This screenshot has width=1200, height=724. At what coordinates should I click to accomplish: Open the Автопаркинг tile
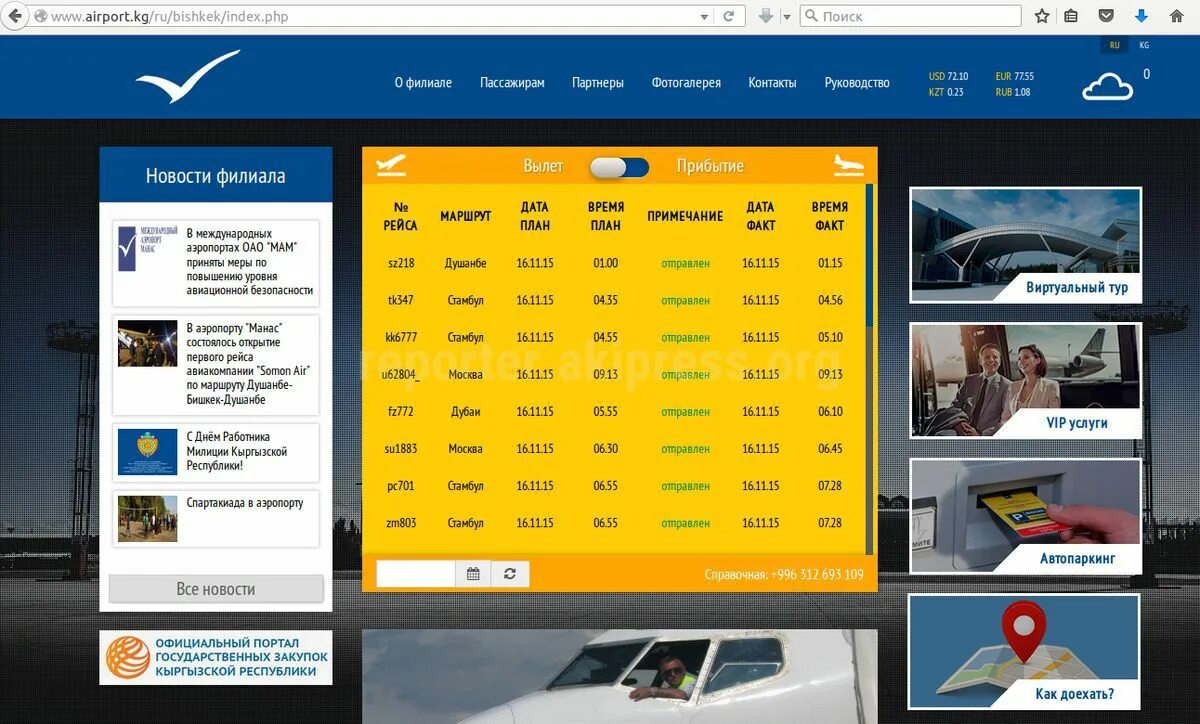point(1025,516)
